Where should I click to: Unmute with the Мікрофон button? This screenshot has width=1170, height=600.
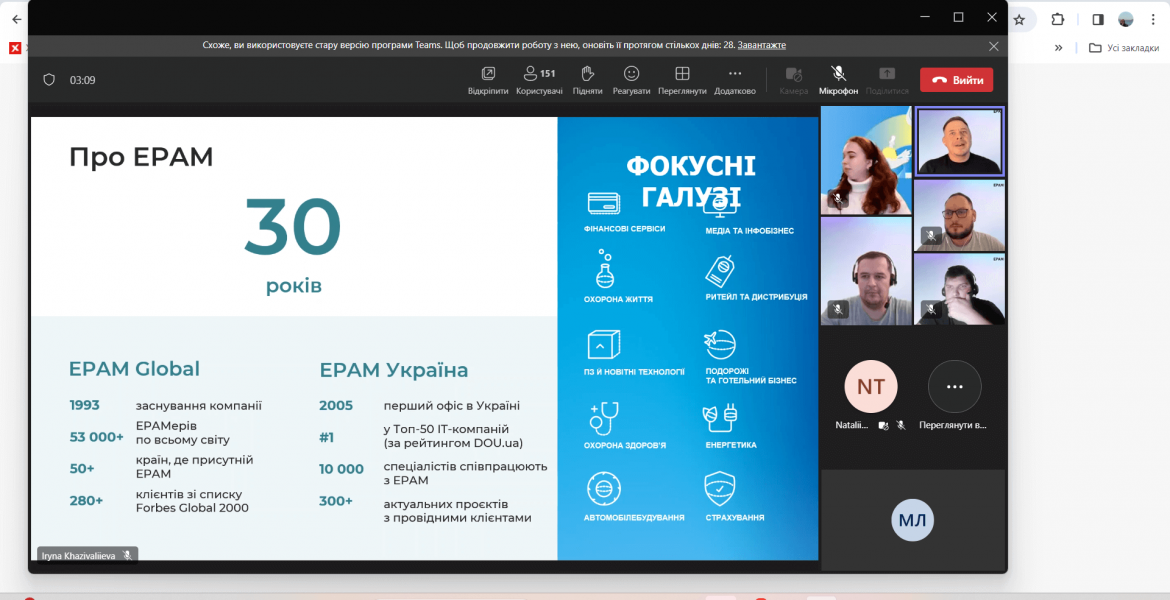coord(838,81)
